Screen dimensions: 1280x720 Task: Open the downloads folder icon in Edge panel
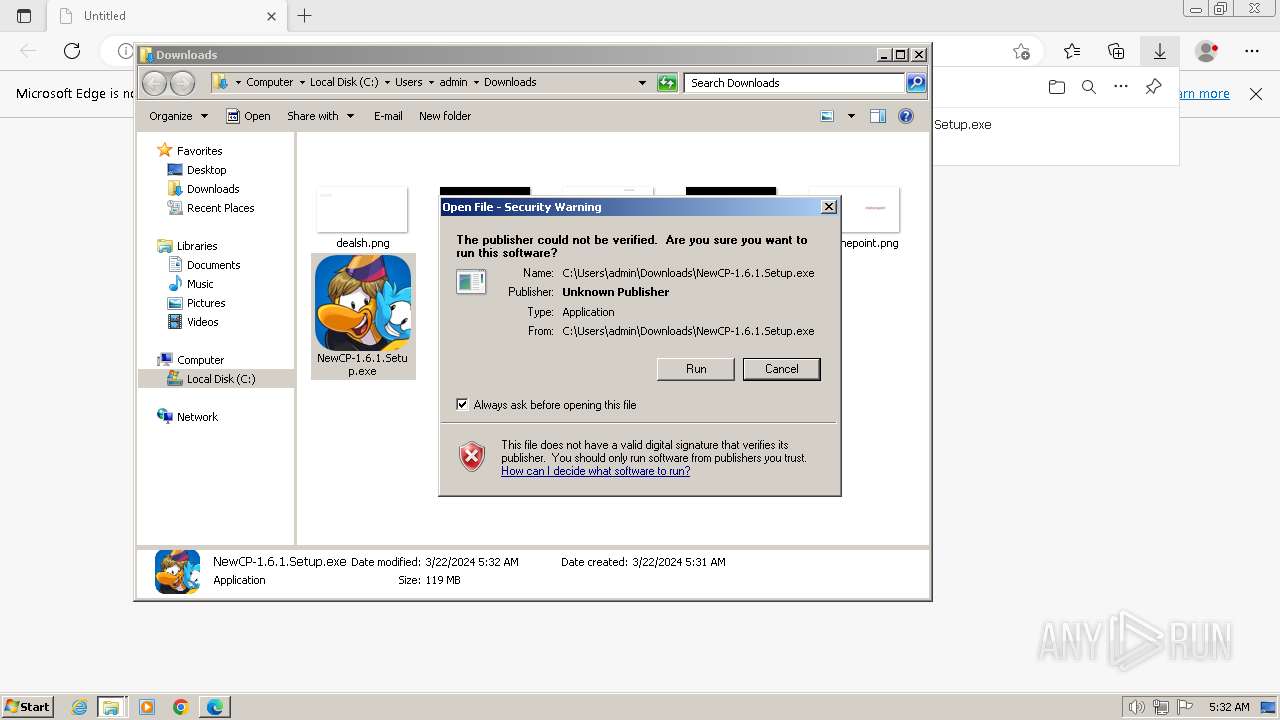[x=1057, y=87]
